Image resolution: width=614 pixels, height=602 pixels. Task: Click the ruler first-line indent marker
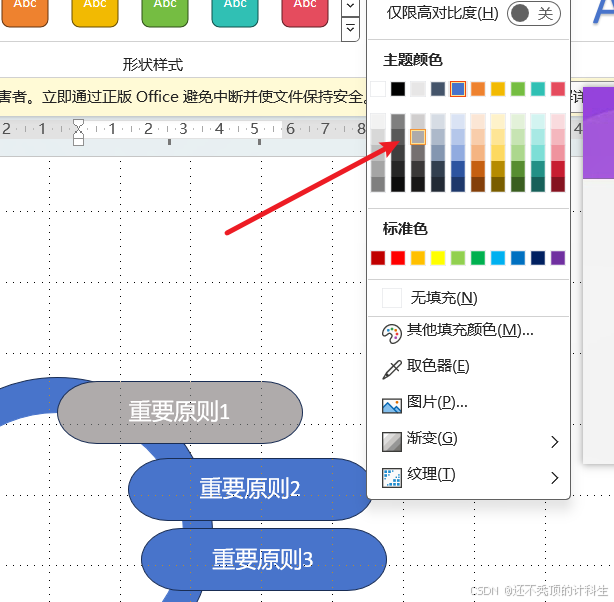pos(78,124)
